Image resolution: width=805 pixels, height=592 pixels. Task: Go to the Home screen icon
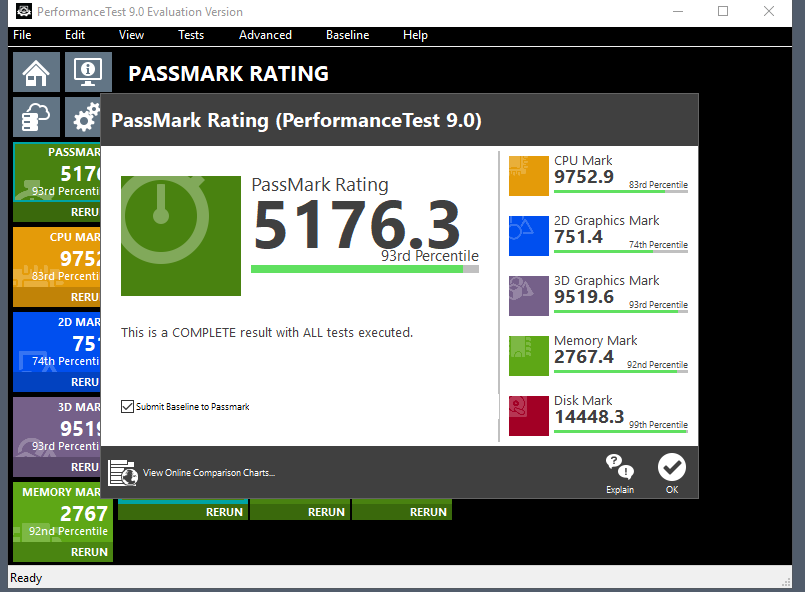[36, 72]
